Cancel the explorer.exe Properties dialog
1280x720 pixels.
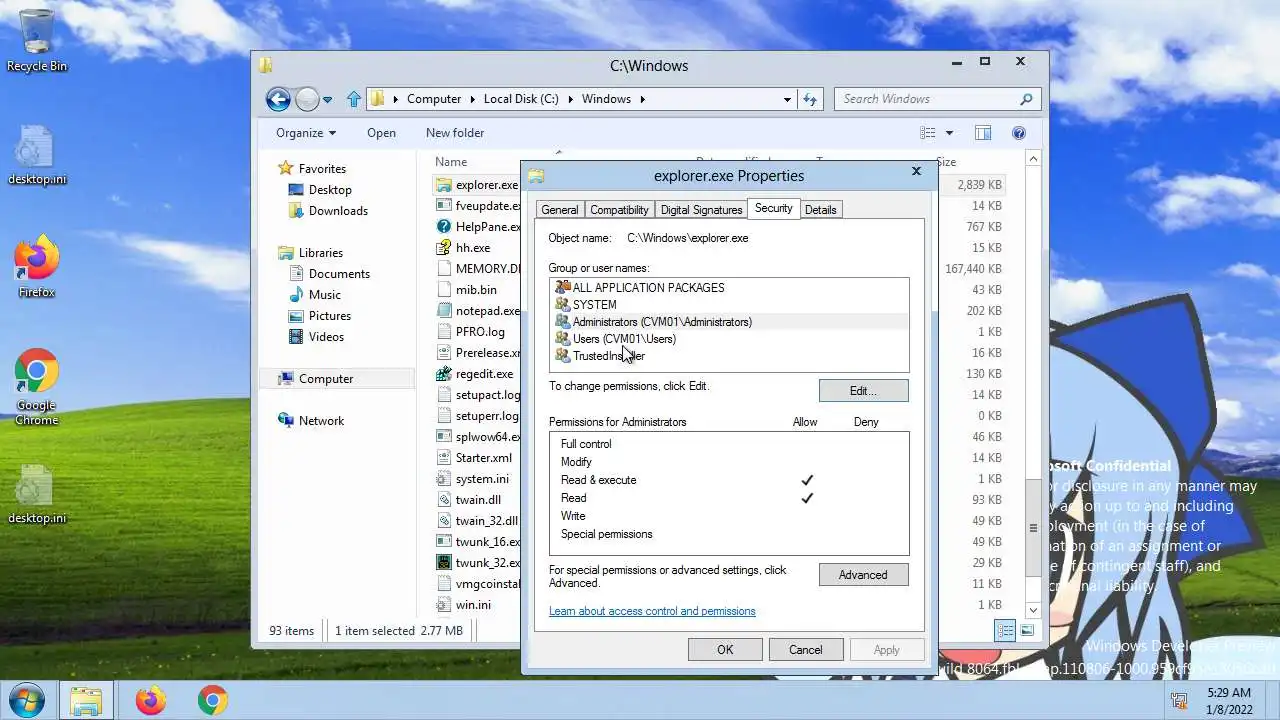click(806, 650)
